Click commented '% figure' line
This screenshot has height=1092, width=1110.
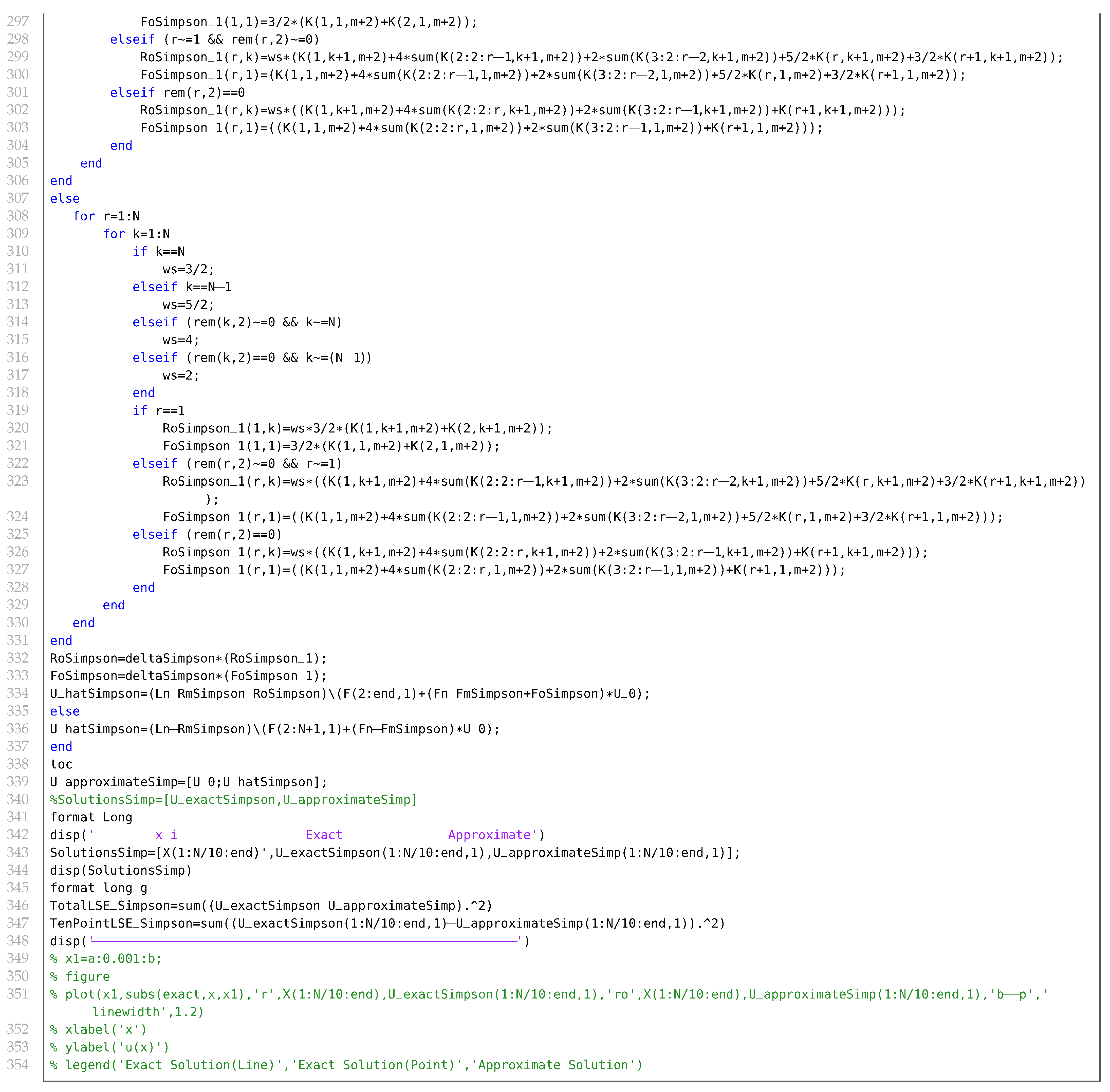click(80, 976)
